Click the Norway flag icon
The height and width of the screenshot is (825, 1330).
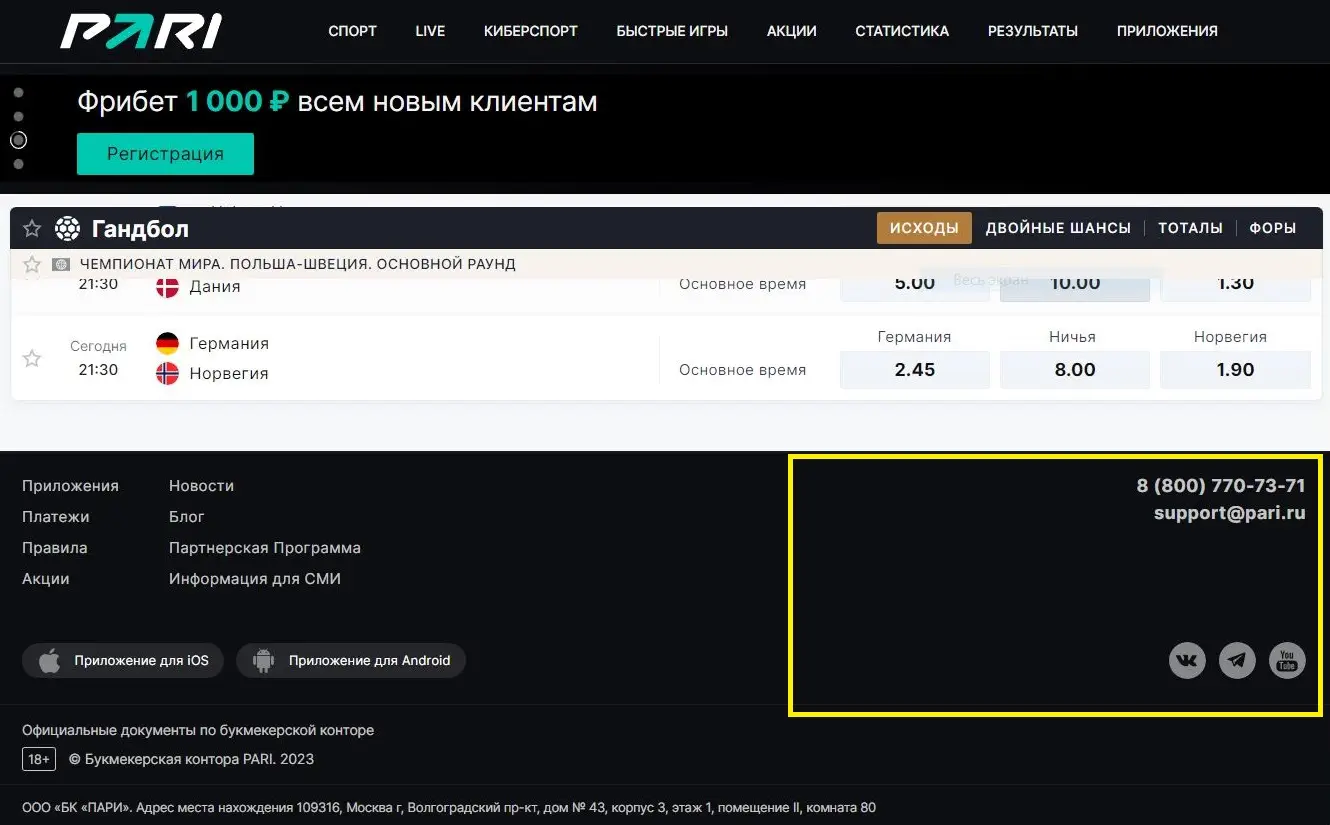(x=168, y=374)
